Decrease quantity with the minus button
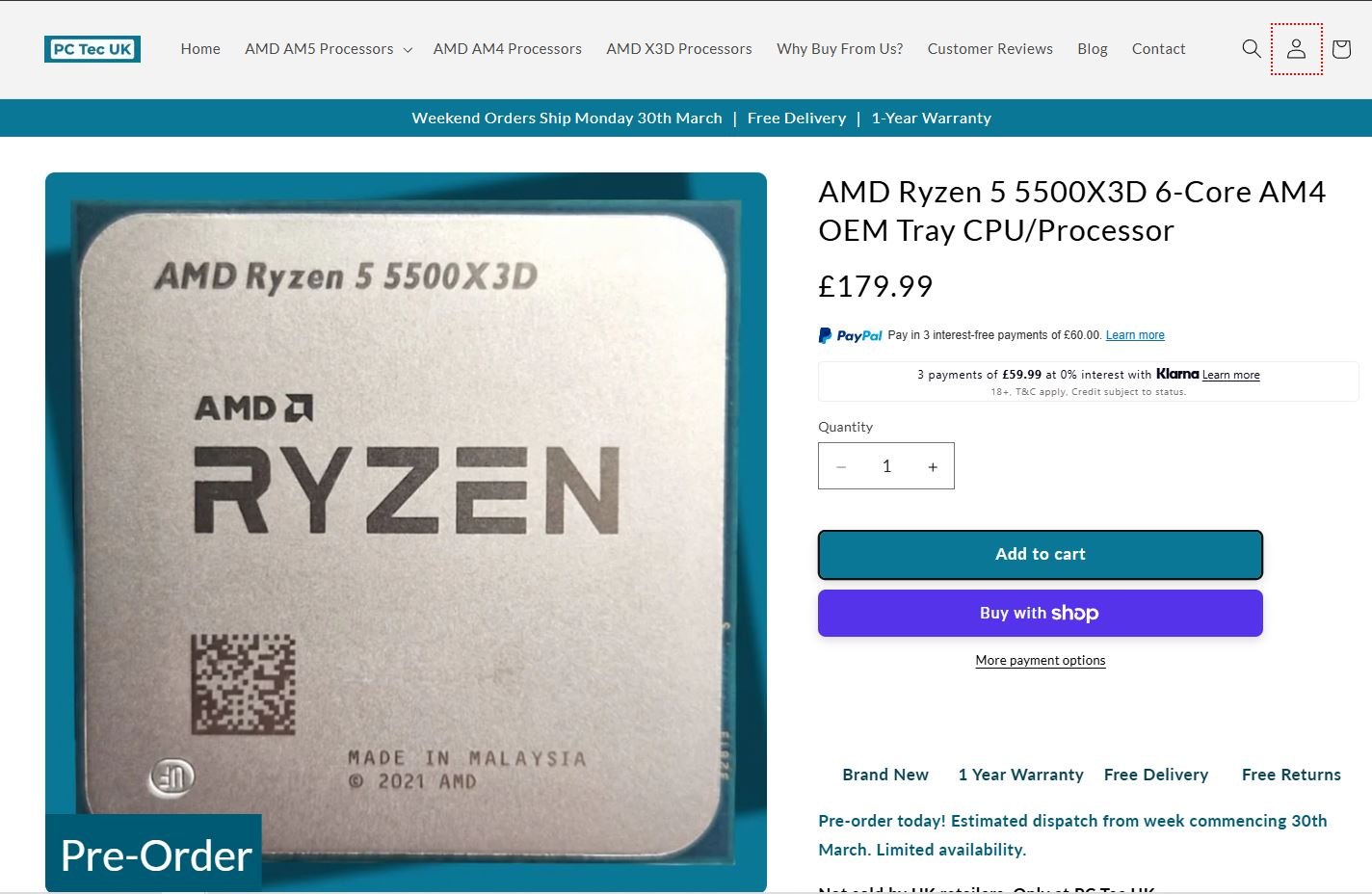 click(841, 466)
